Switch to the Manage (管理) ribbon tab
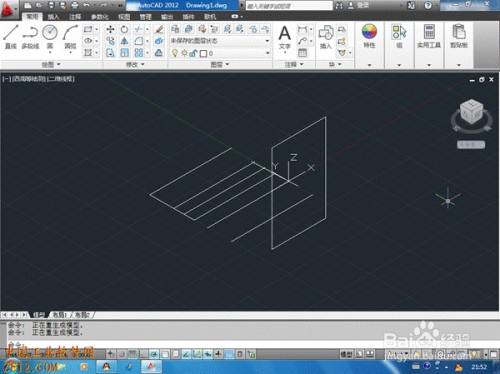The height and width of the screenshot is (374, 500). coord(145,16)
